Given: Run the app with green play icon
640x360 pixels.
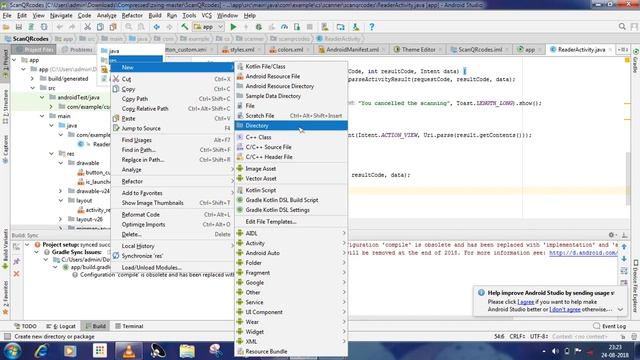Looking at the screenshot, I should tap(233, 27).
